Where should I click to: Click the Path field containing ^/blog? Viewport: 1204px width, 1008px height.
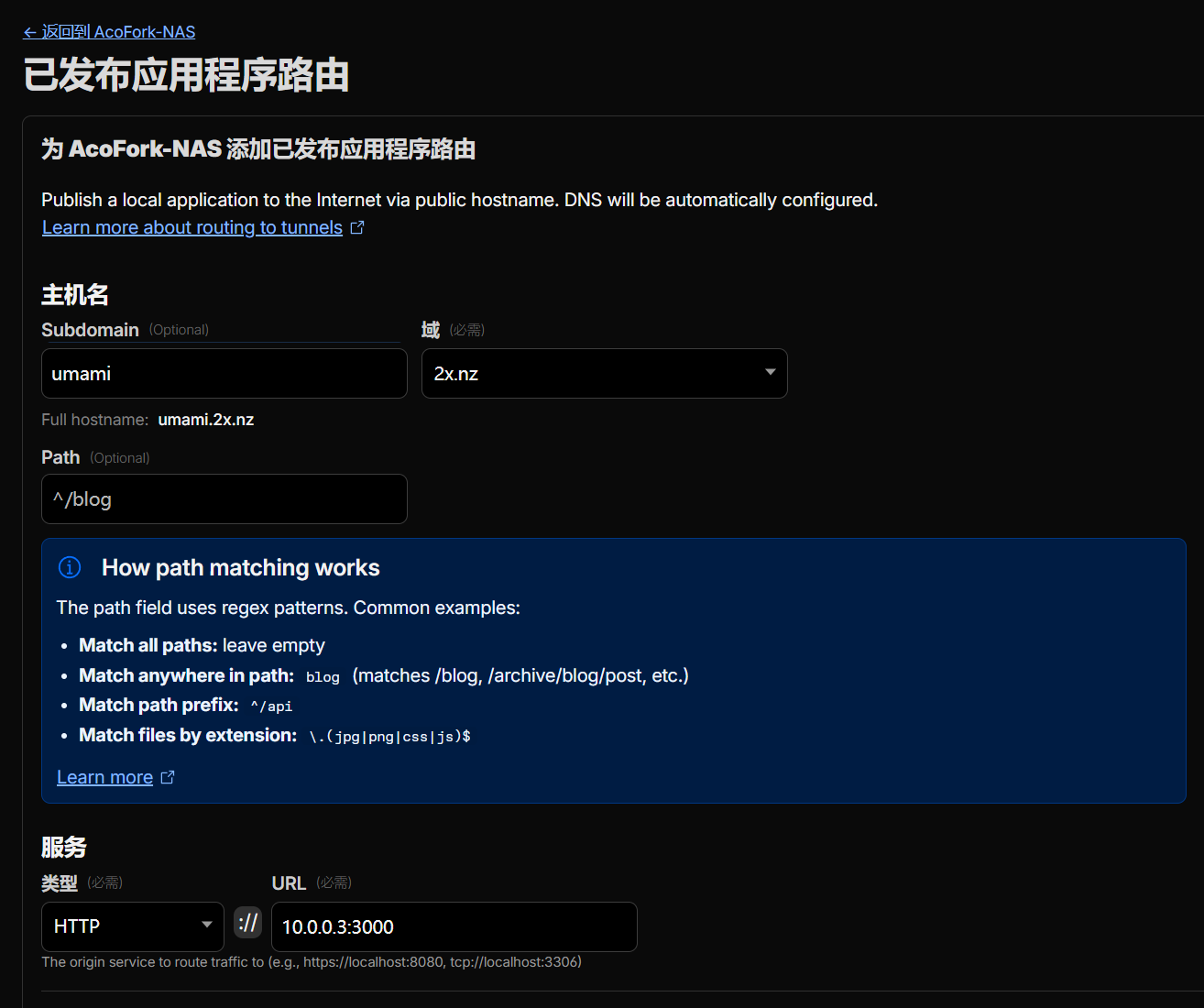224,499
